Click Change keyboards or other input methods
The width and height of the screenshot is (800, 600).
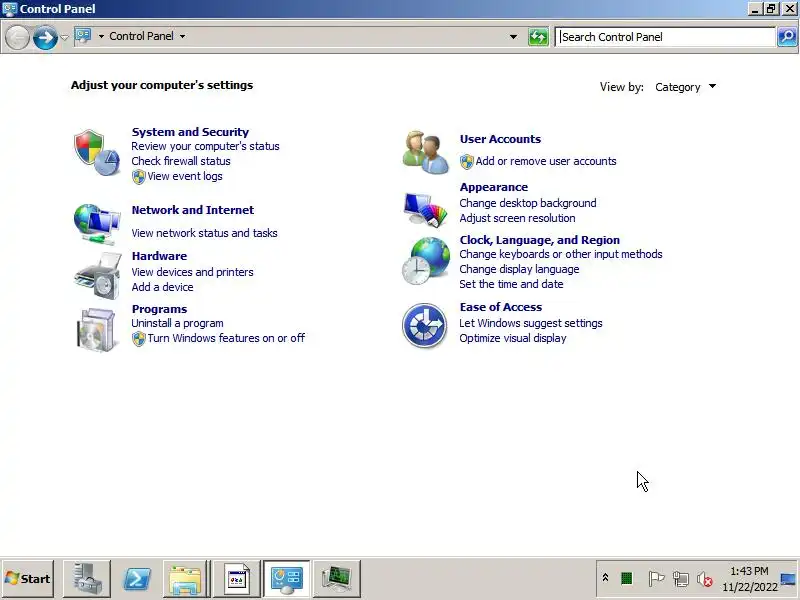click(561, 254)
